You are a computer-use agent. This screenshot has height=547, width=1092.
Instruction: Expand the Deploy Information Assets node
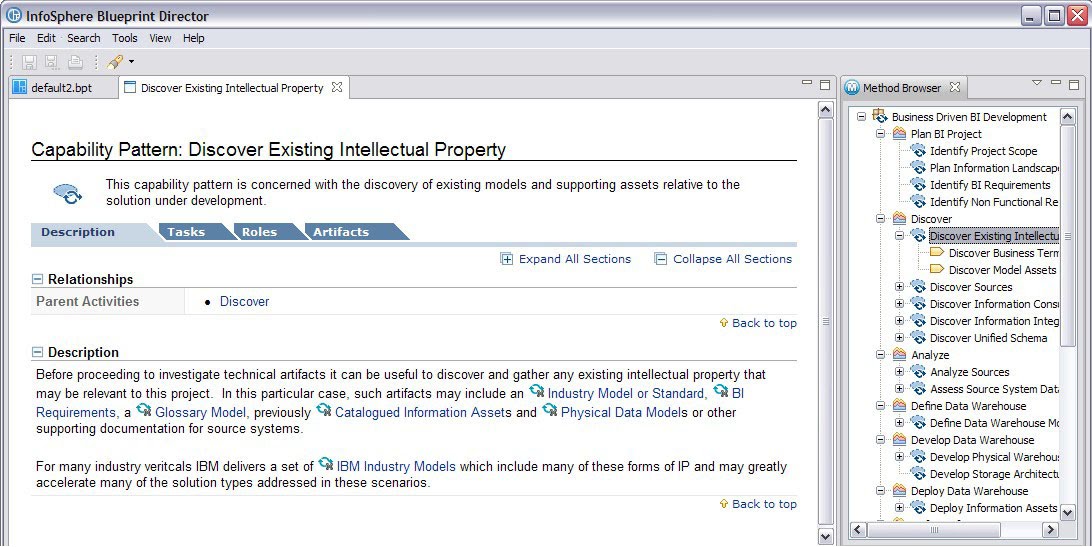pyautogui.click(x=900, y=507)
